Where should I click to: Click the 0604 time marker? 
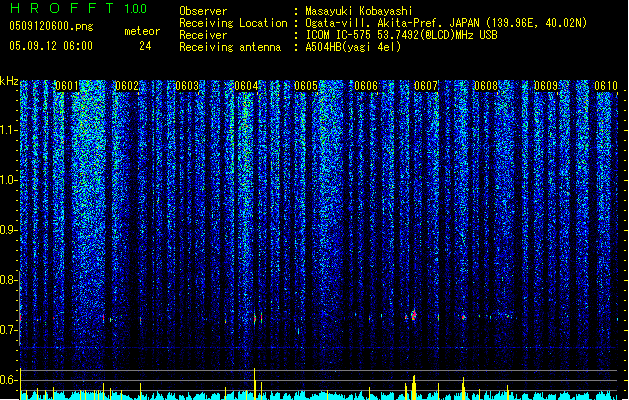(x=246, y=86)
